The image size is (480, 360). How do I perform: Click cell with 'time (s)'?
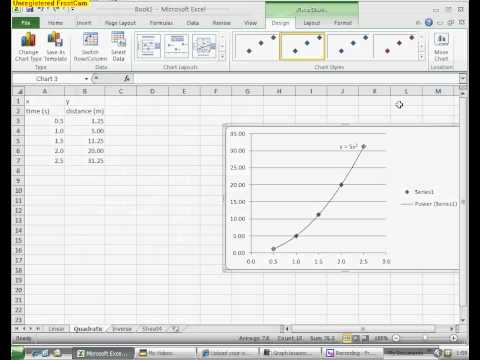[x=45, y=111]
